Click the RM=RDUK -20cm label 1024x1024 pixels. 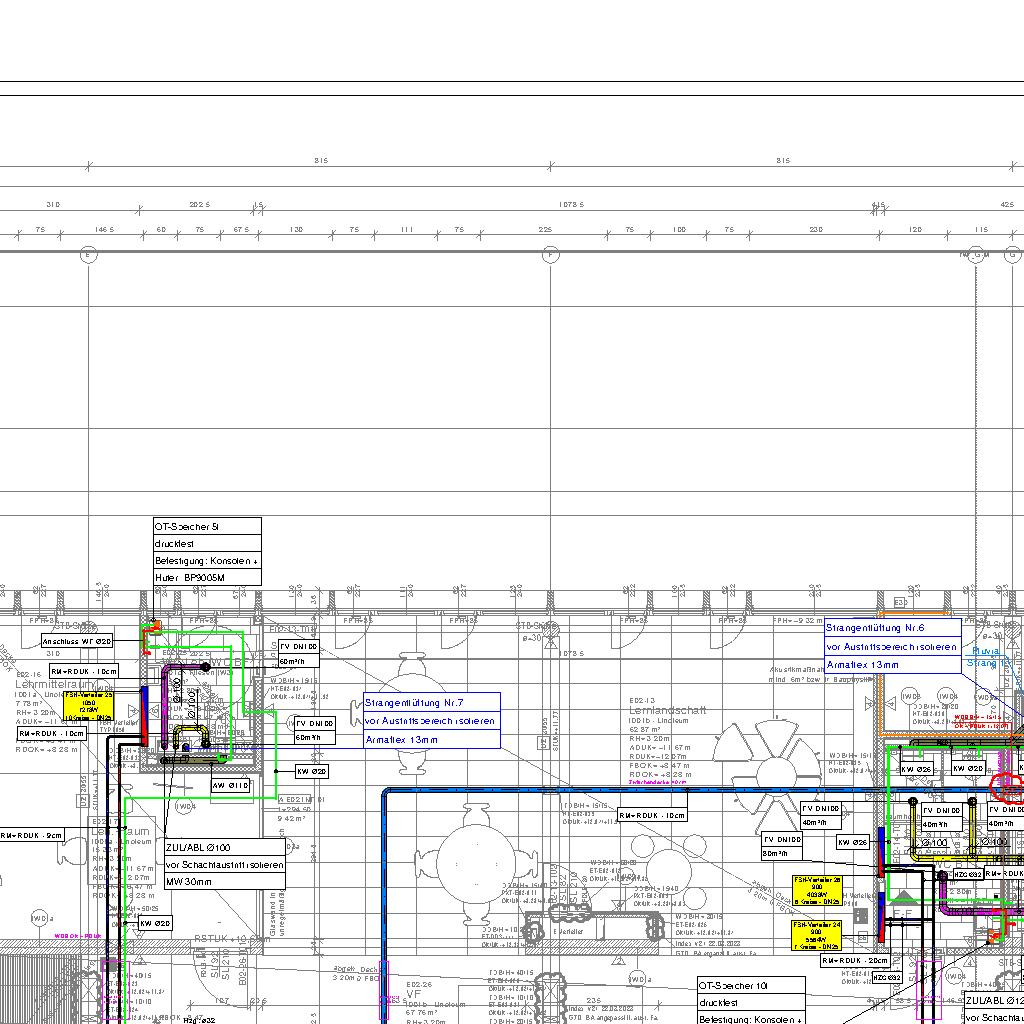point(855,960)
